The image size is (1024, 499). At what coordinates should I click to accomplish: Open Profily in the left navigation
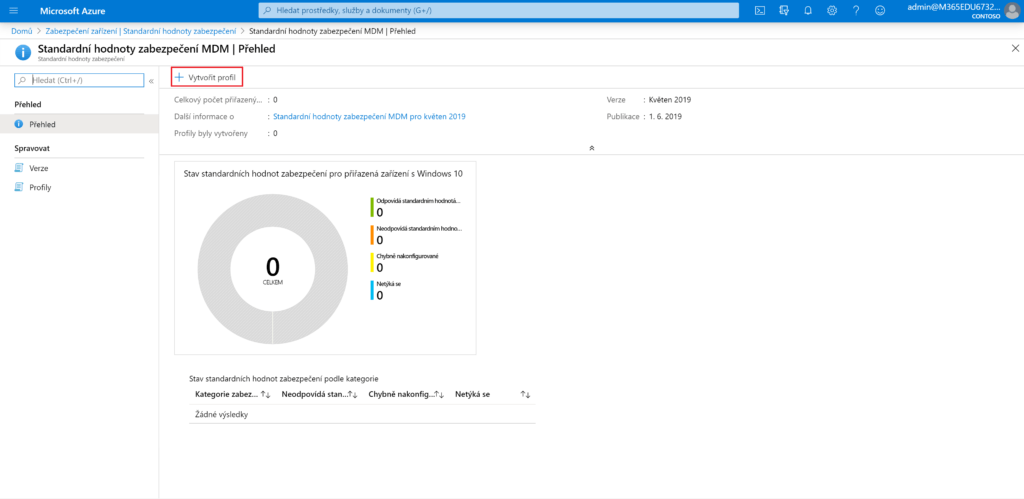click(x=40, y=187)
